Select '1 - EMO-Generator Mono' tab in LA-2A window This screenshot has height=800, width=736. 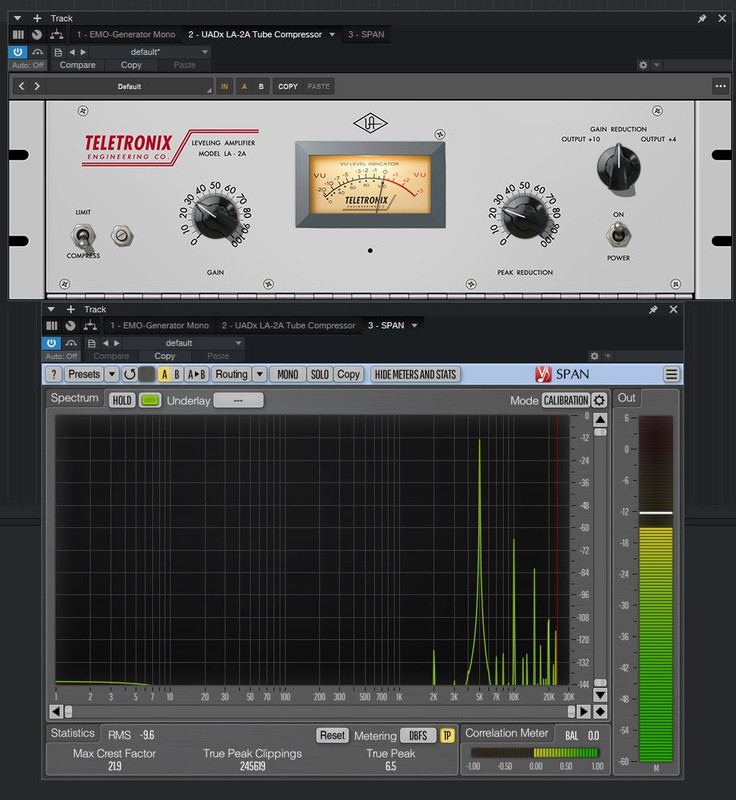(x=126, y=35)
